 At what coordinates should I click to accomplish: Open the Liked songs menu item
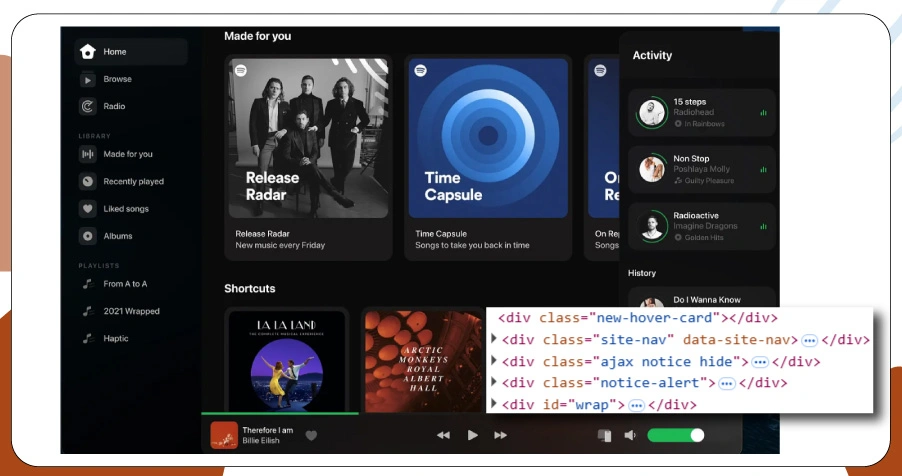pos(126,209)
